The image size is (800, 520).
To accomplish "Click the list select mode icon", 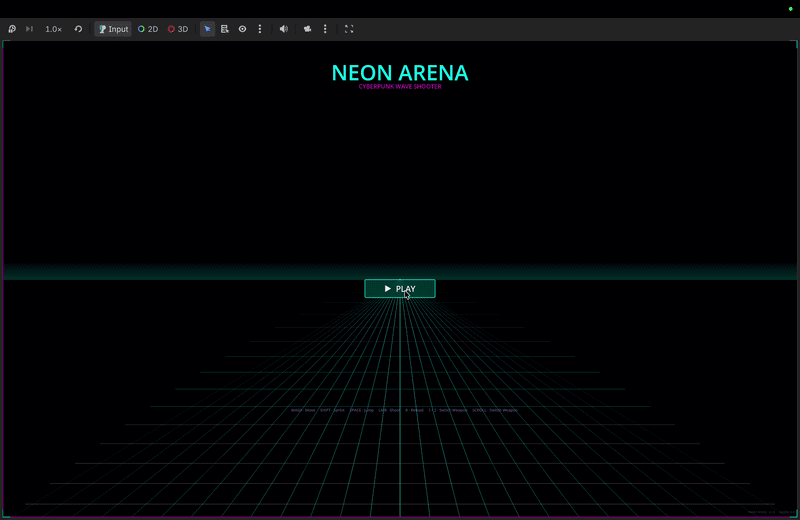I will click(224, 29).
